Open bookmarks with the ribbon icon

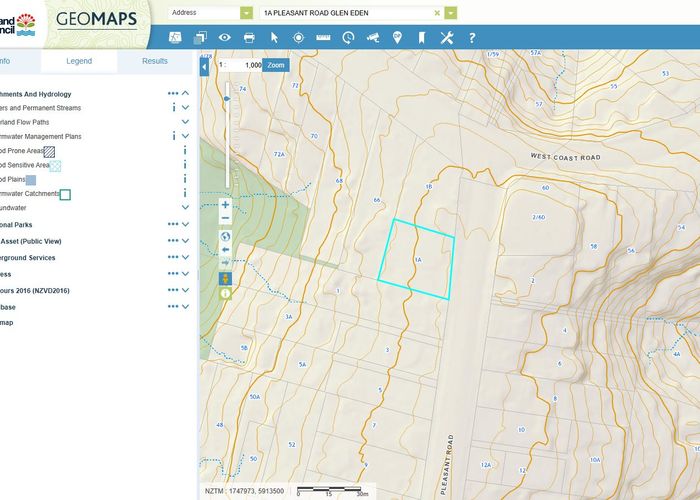tap(421, 38)
